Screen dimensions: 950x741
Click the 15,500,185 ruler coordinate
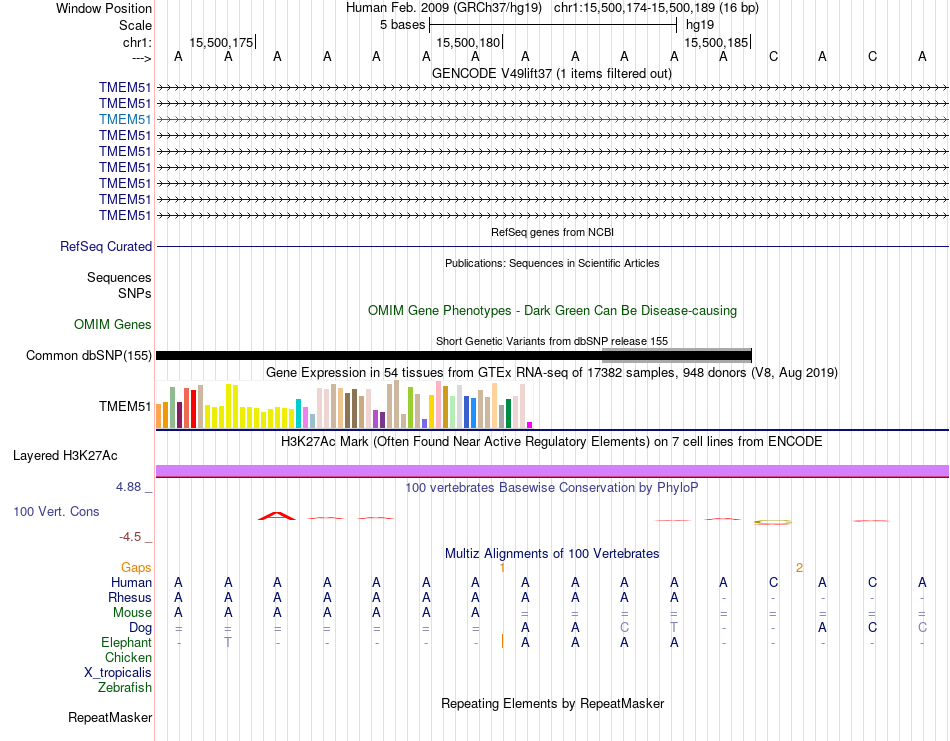[716, 42]
